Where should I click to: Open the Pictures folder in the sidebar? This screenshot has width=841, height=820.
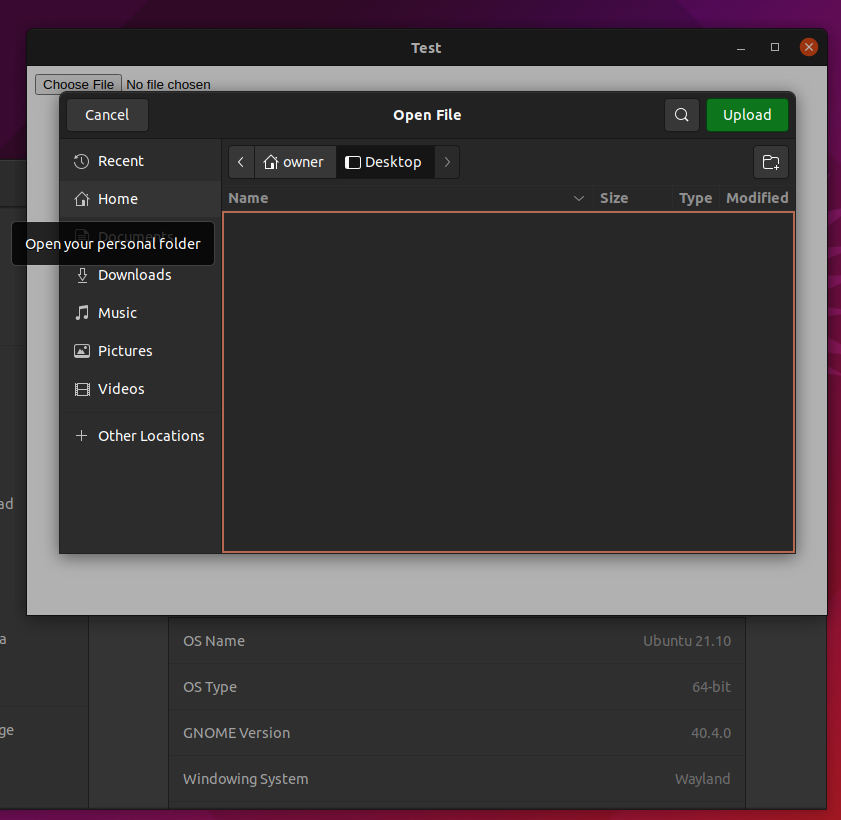pyautogui.click(x=141, y=351)
